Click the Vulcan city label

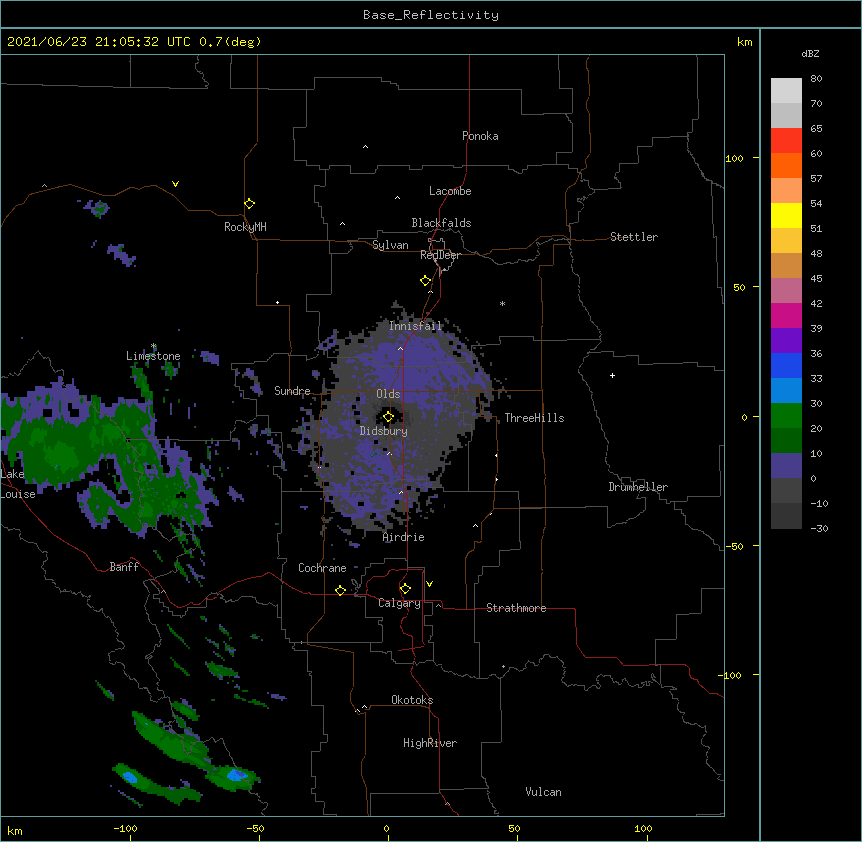(x=543, y=792)
